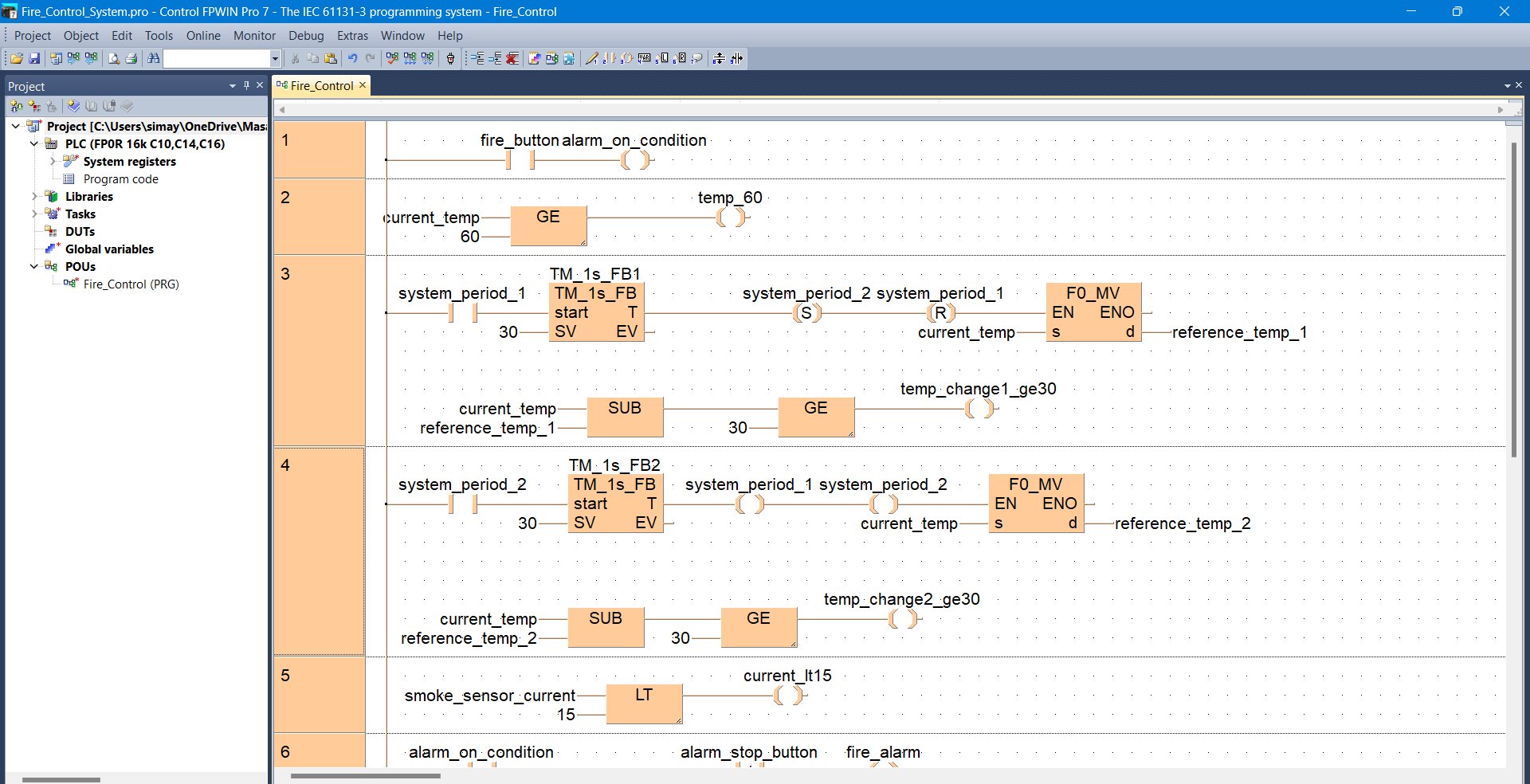Expand the System registers node
The width and height of the screenshot is (1530, 784).
(x=53, y=161)
